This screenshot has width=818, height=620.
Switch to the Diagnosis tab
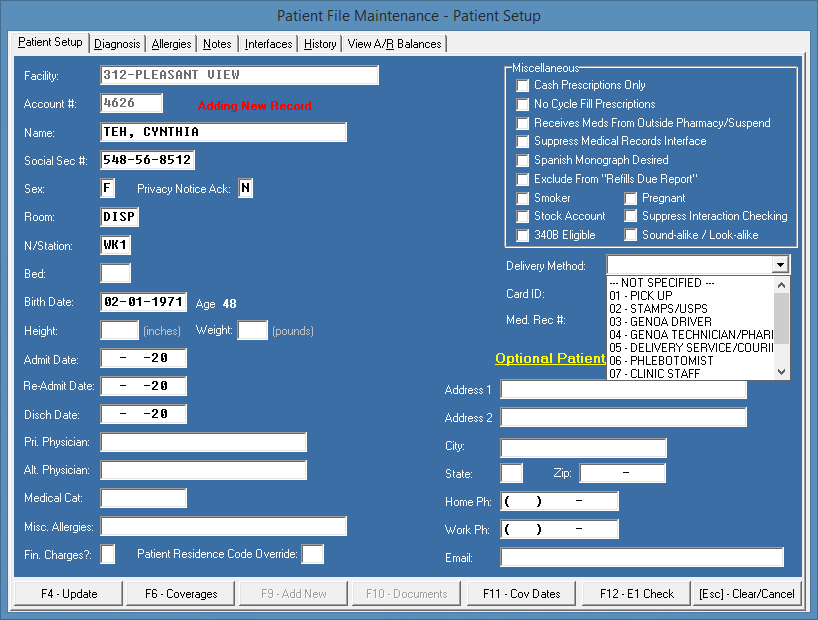coord(118,44)
